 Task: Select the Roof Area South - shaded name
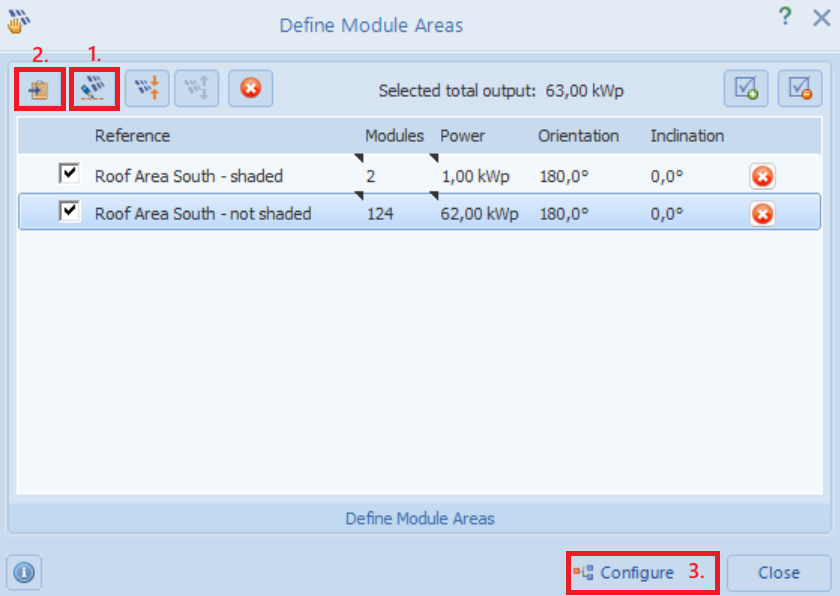[x=188, y=177]
